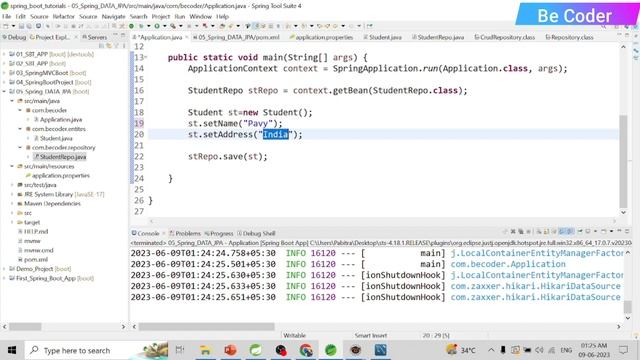Open the File menu

coord(7,16)
